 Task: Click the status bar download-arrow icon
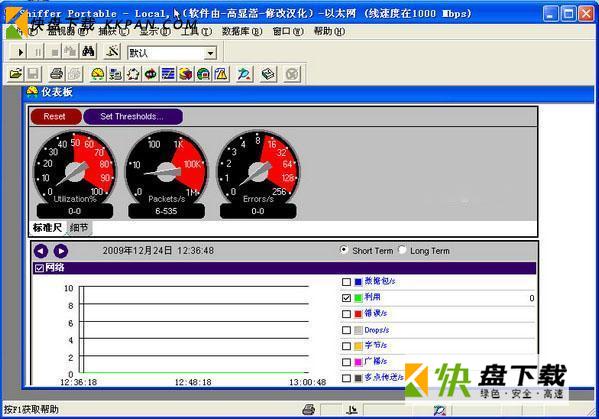351,410
